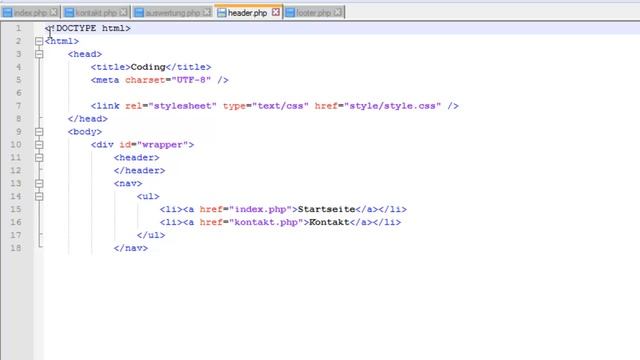Click the "style/style.css" href value

tap(392, 106)
